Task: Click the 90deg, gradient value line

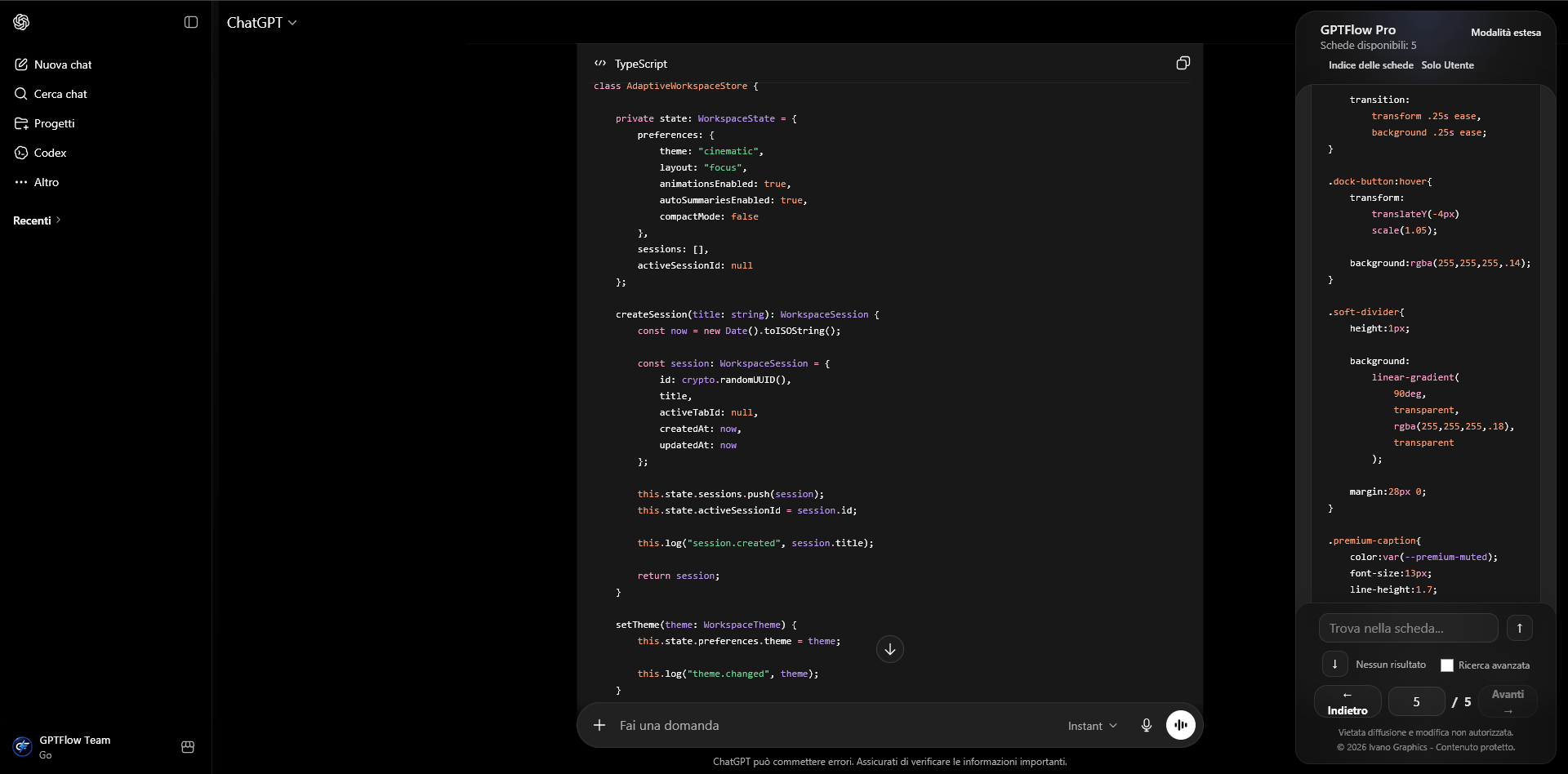Action: pos(1410,394)
